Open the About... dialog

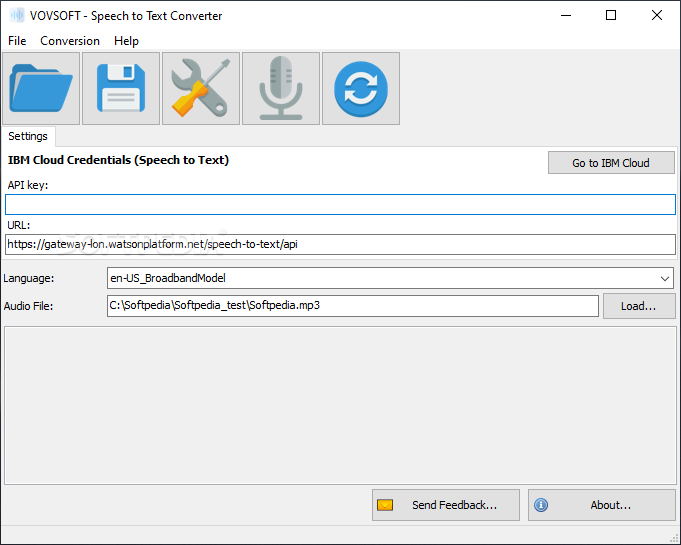click(x=602, y=505)
